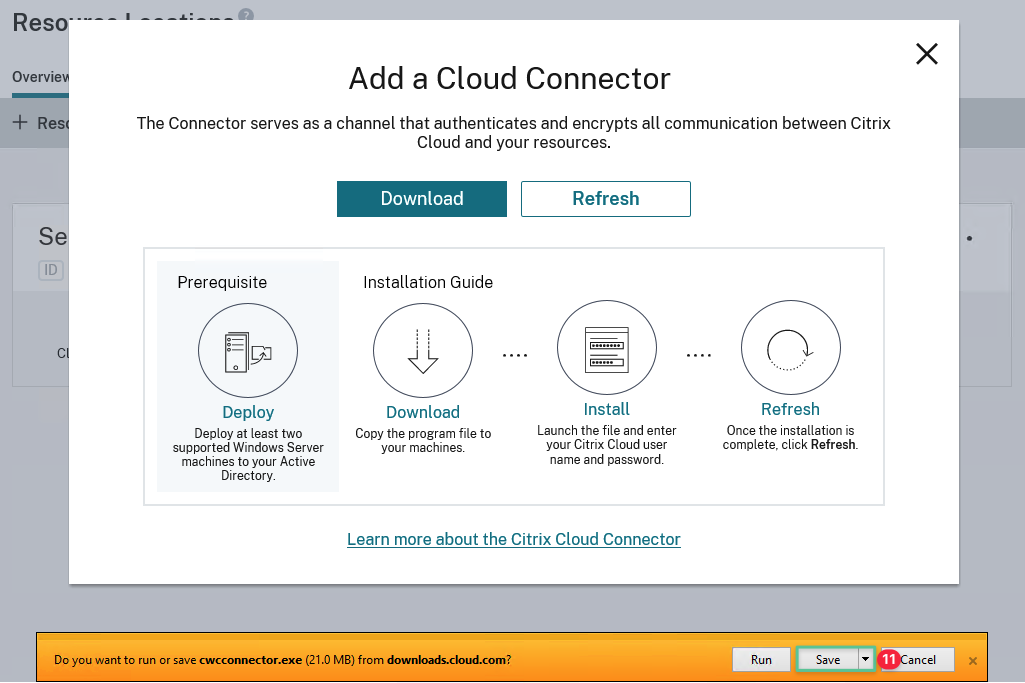Screen dimensions: 1025x683
Task: Click the 'cwcconnector.exe' file name text
Action: (x=250, y=660)
